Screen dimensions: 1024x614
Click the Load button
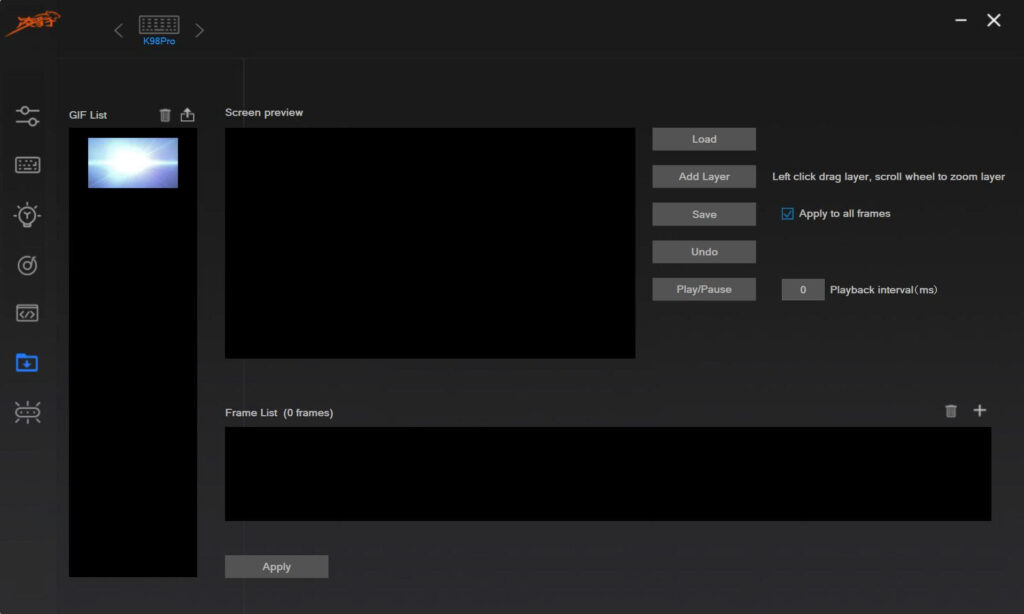pos(704,139)
